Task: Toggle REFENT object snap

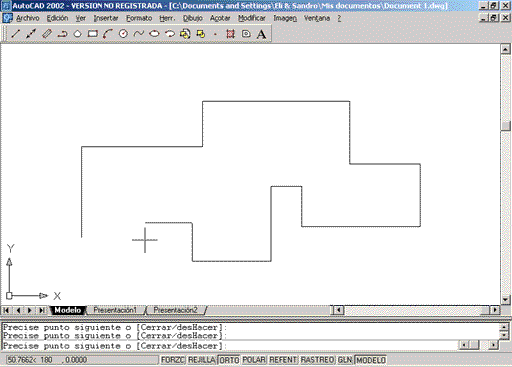Action: [x=283, y=360]
